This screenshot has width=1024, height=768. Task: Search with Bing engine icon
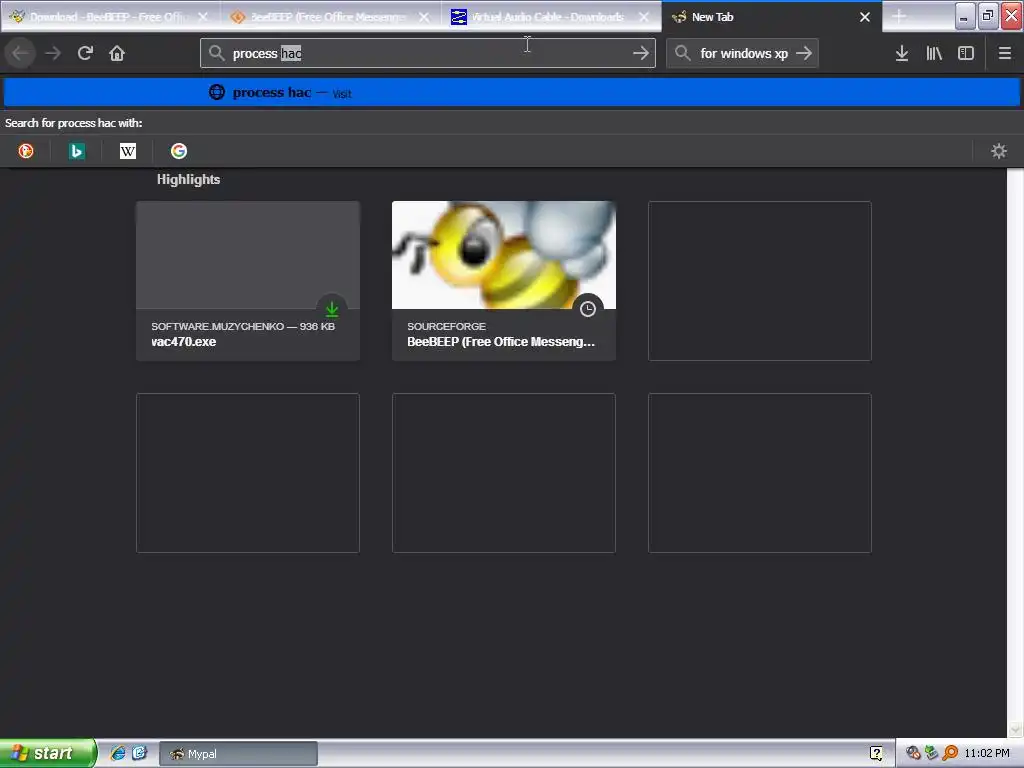pyautogui.click(x=76, y=151)
